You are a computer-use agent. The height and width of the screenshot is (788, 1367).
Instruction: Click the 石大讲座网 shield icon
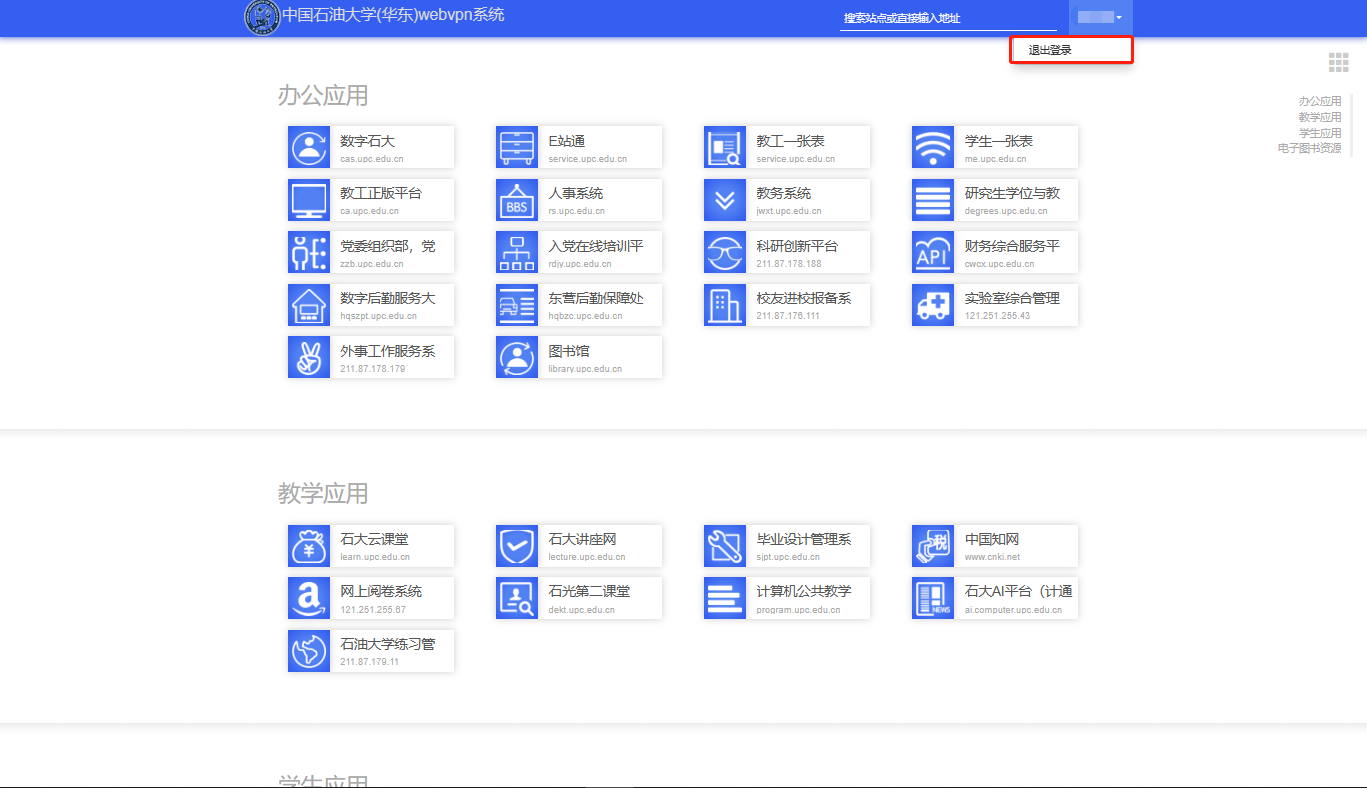coord(517,546)
